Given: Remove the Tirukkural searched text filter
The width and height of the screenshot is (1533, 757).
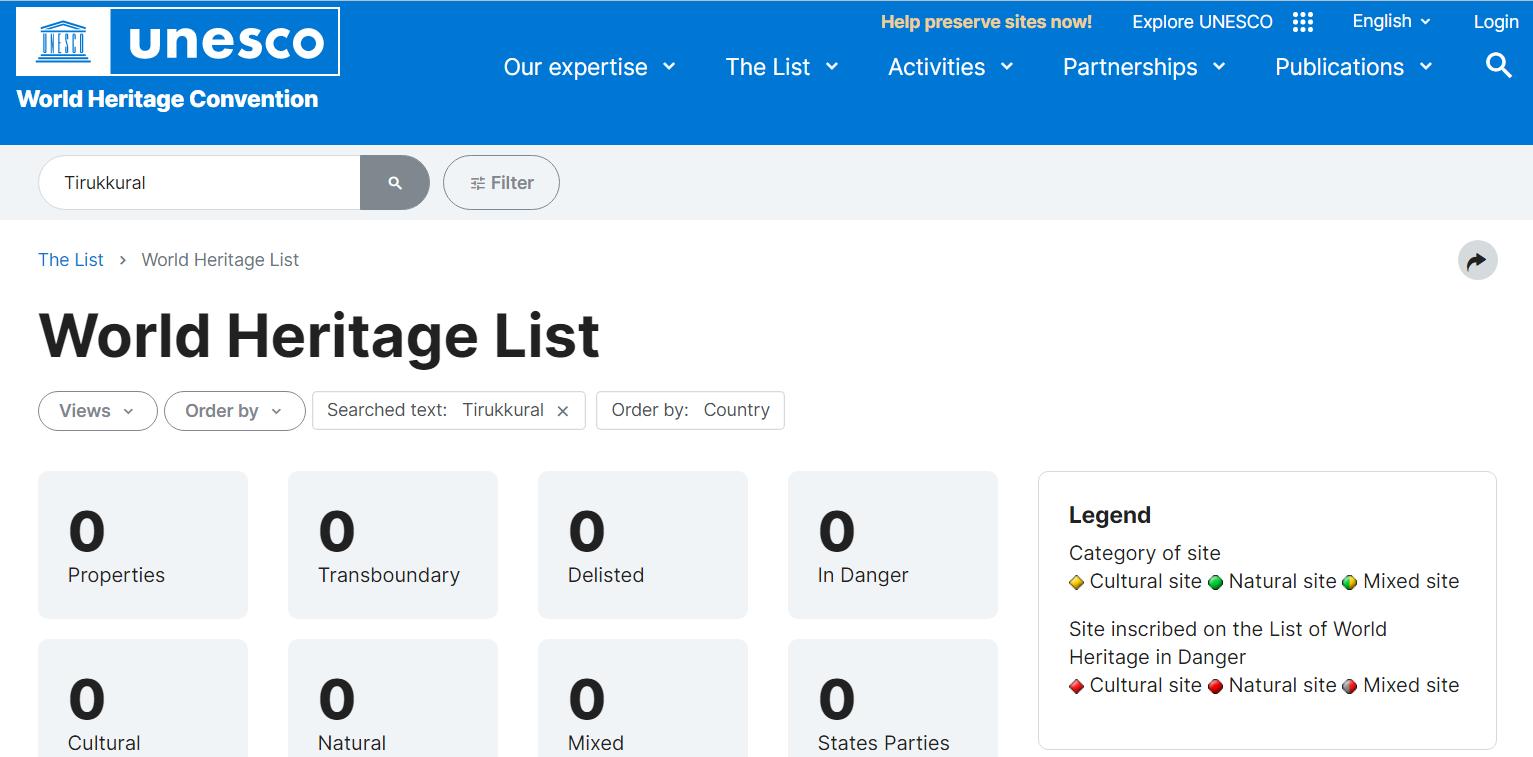Looking at the screenshot, I should pyautogui.click(x=563, y=411).
